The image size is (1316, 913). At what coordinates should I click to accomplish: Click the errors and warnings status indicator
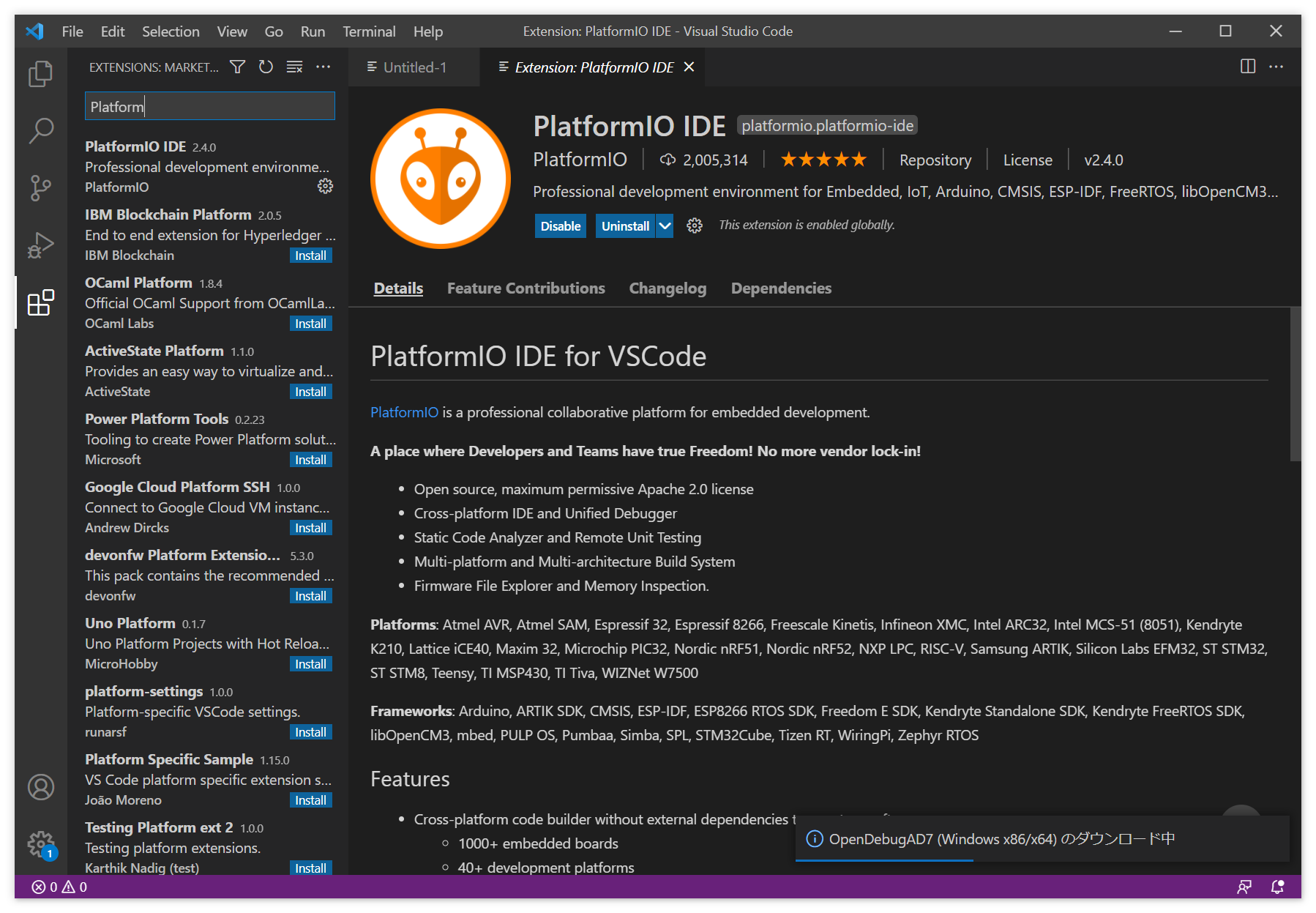pos(59,887)
